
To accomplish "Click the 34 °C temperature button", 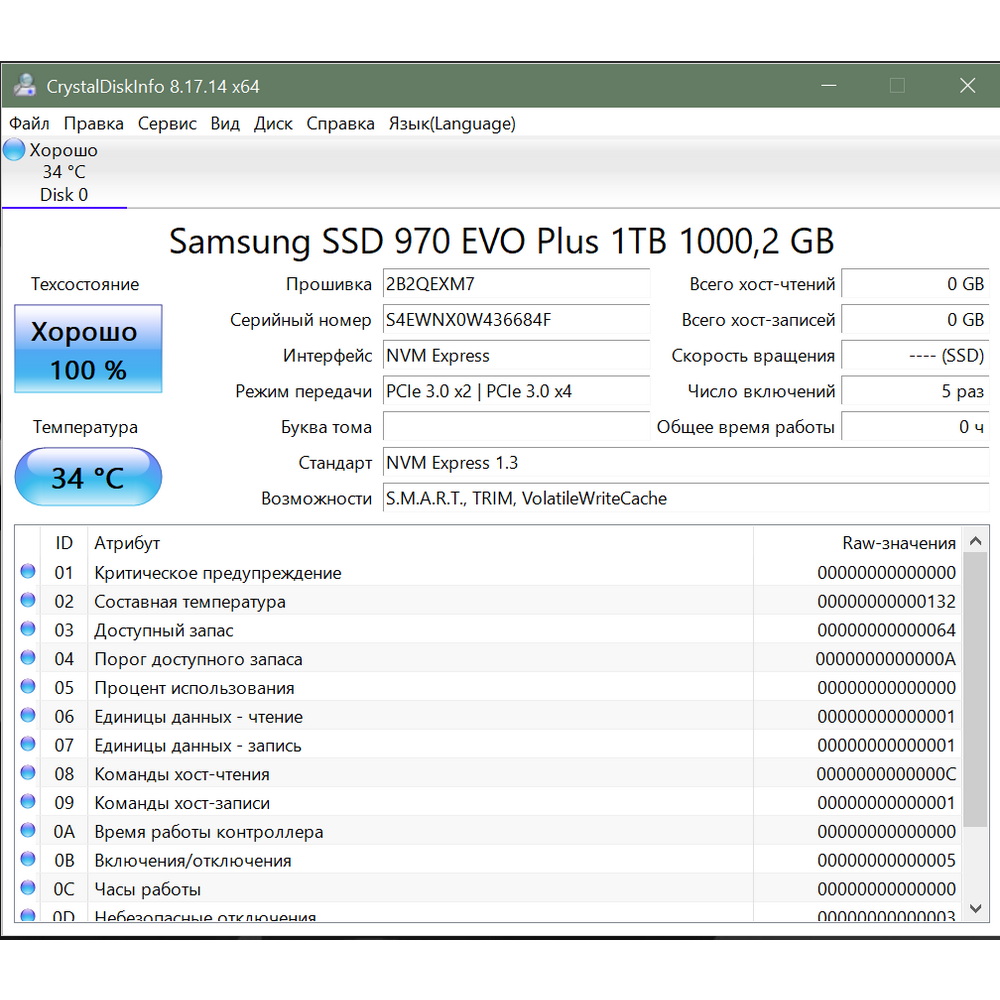I will (x=88, y=477).
